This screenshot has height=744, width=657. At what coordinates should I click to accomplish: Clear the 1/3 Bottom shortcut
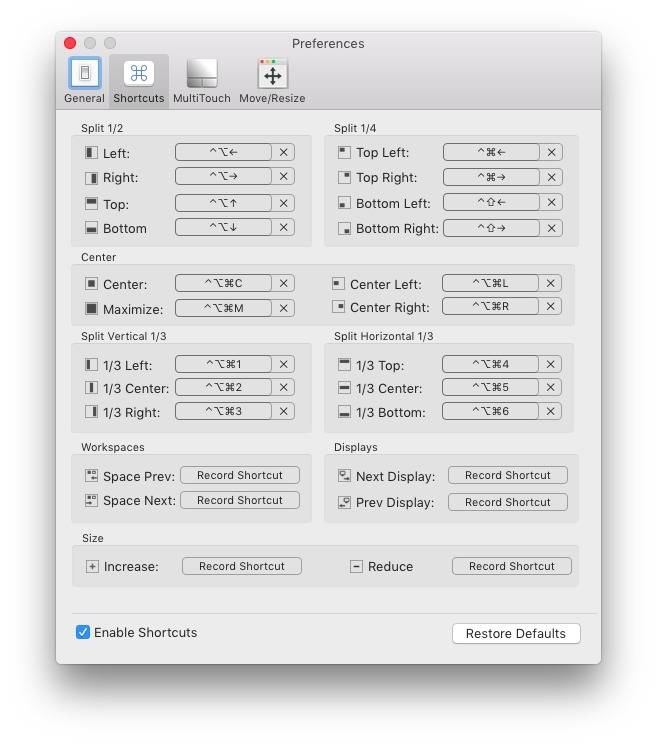551,411
